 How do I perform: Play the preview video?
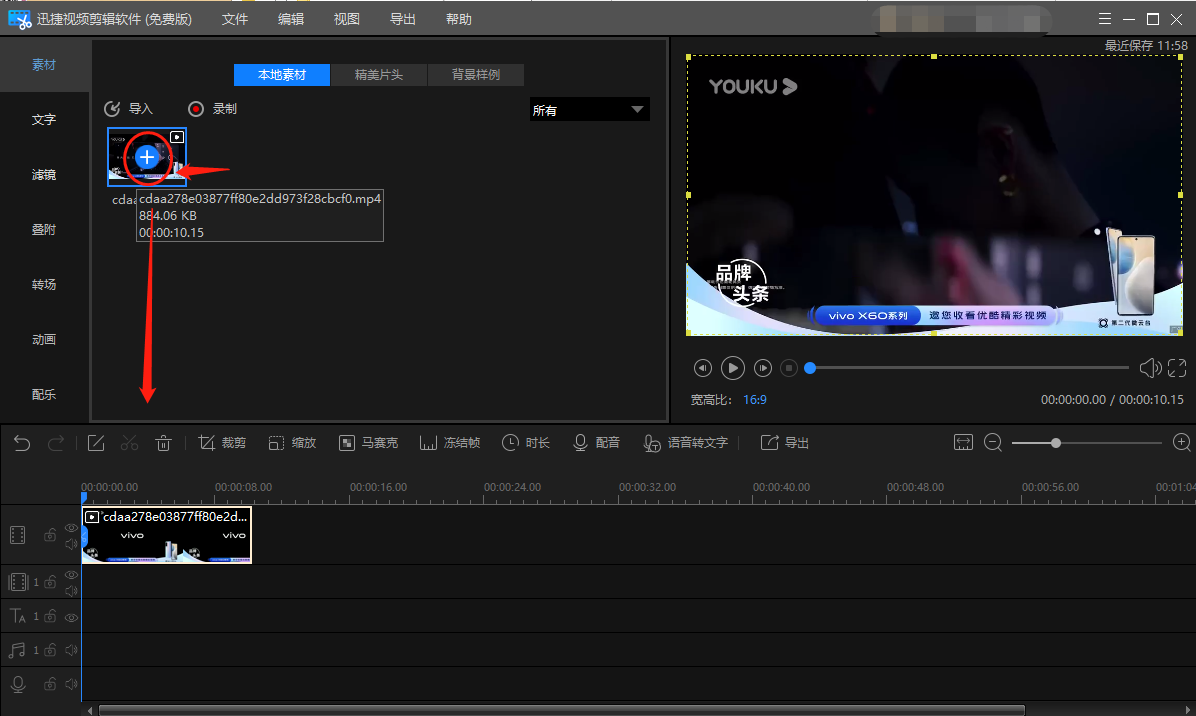732,368
